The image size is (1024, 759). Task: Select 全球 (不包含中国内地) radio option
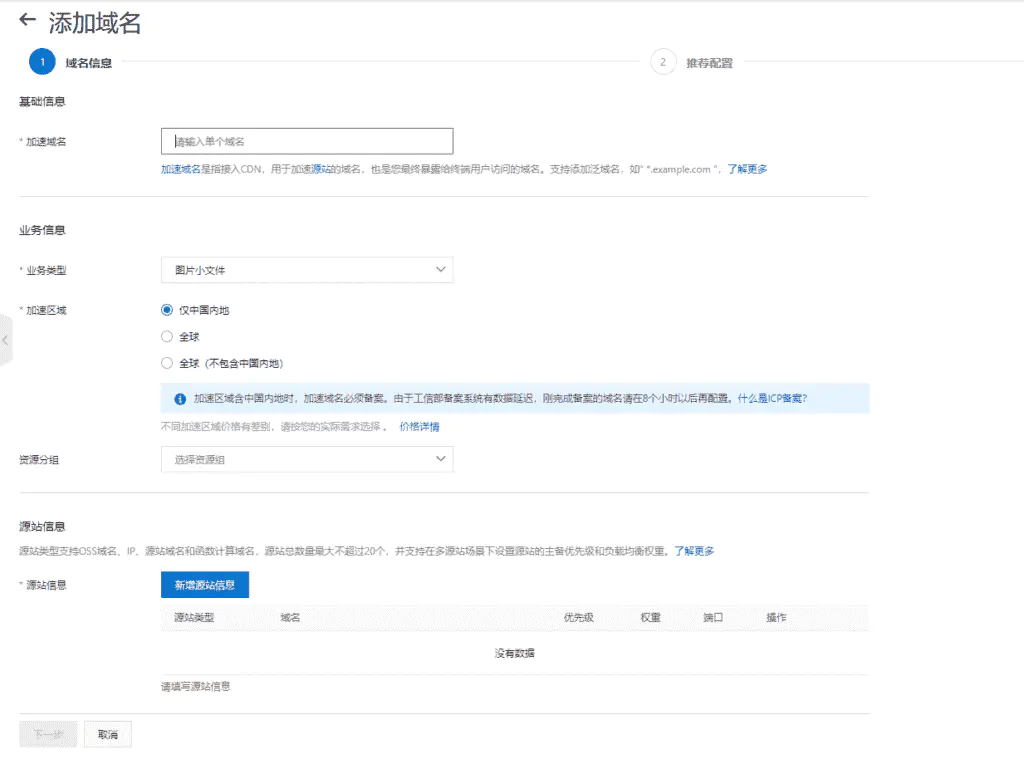coord(167,363)
